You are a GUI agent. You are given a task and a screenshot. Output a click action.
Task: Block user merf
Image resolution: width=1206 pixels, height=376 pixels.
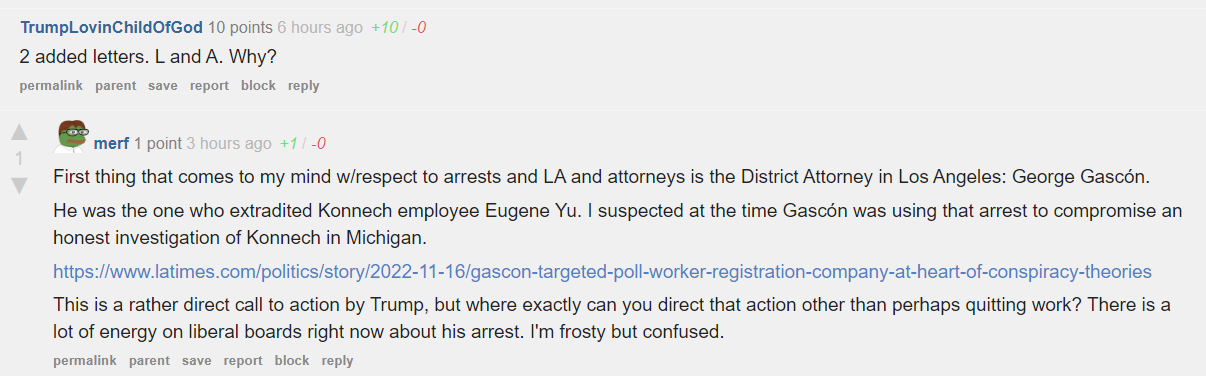(292, 361)
